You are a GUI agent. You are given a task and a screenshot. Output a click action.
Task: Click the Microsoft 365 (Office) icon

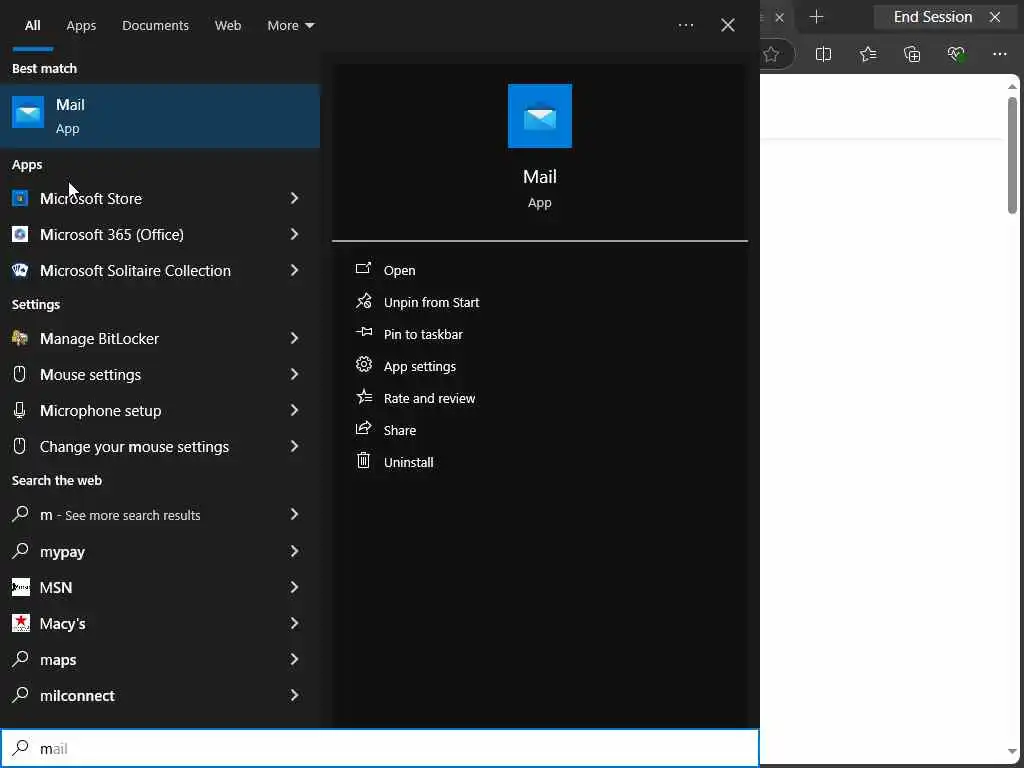point(20,234)
